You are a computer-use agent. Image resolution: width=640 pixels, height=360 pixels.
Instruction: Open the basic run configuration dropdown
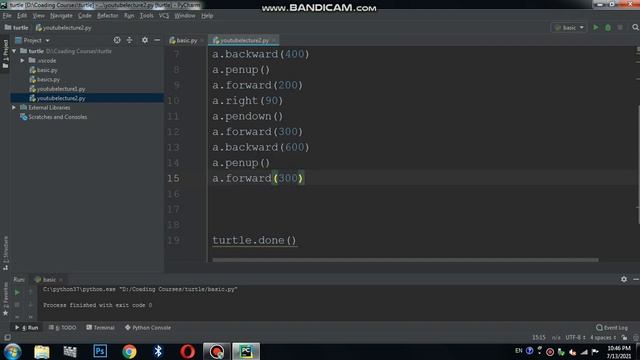tap(569, 28)
